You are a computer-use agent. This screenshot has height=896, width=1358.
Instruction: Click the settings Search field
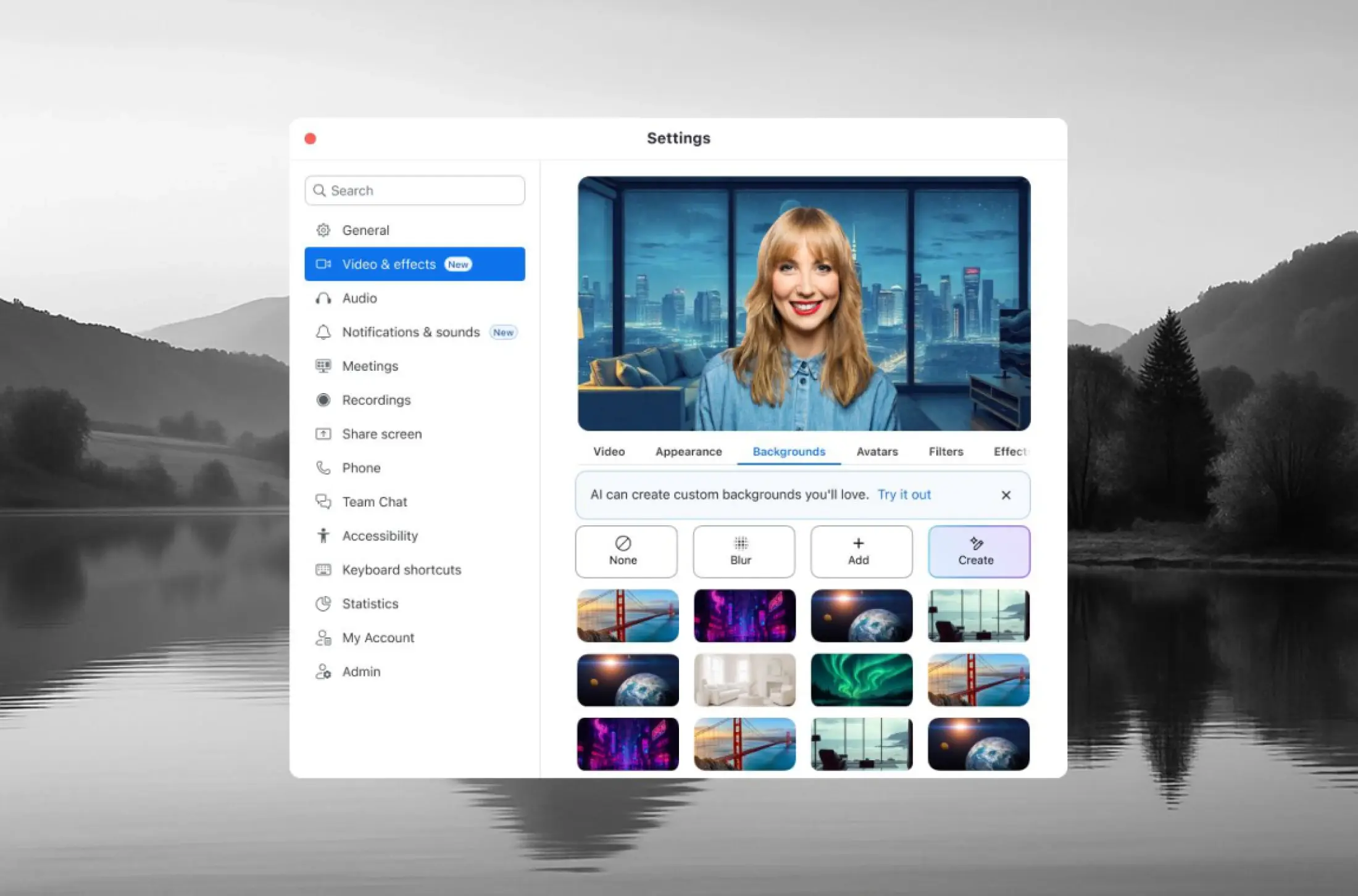point(415,191)
